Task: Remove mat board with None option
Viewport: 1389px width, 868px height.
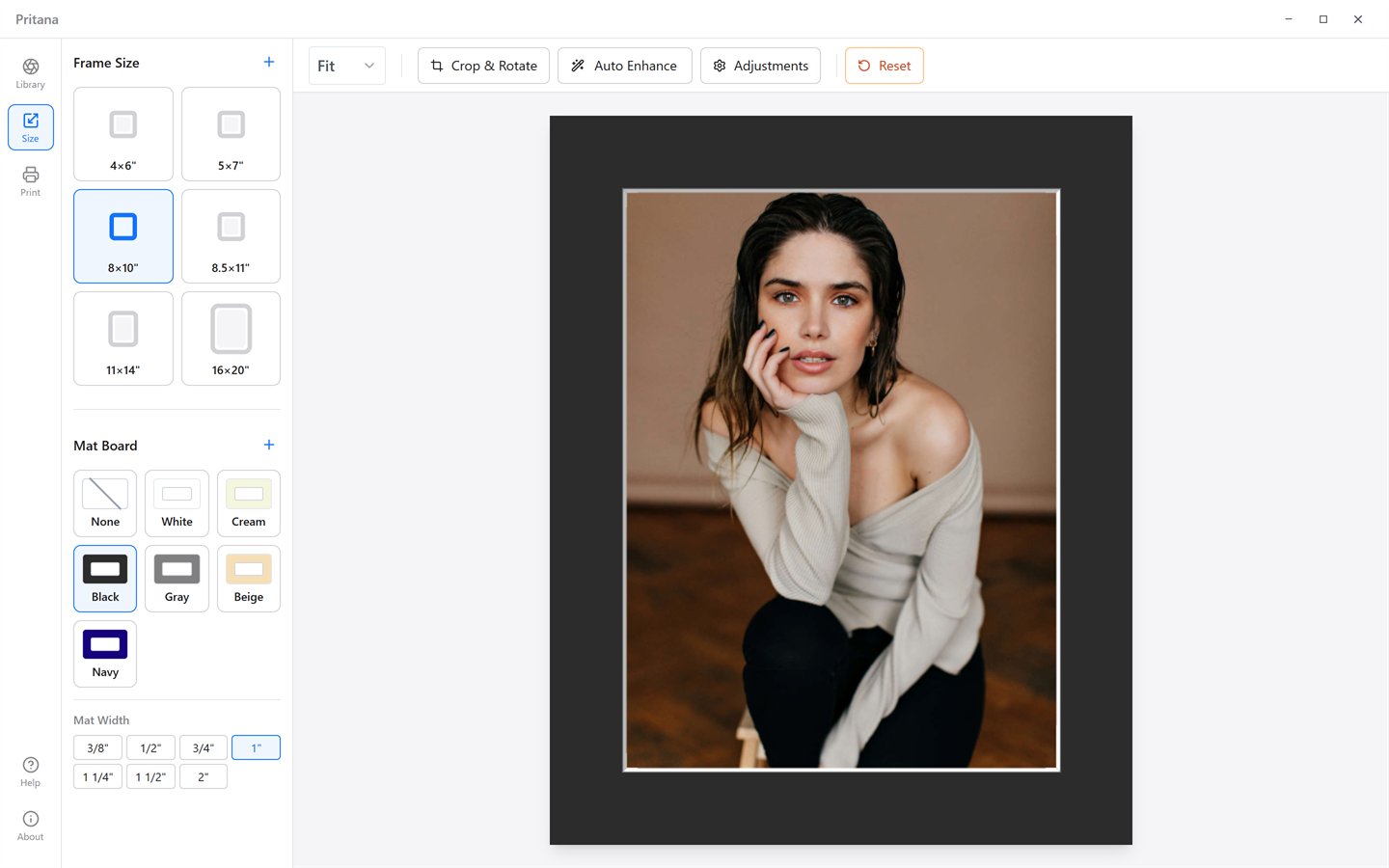Action: coord(105,503)
